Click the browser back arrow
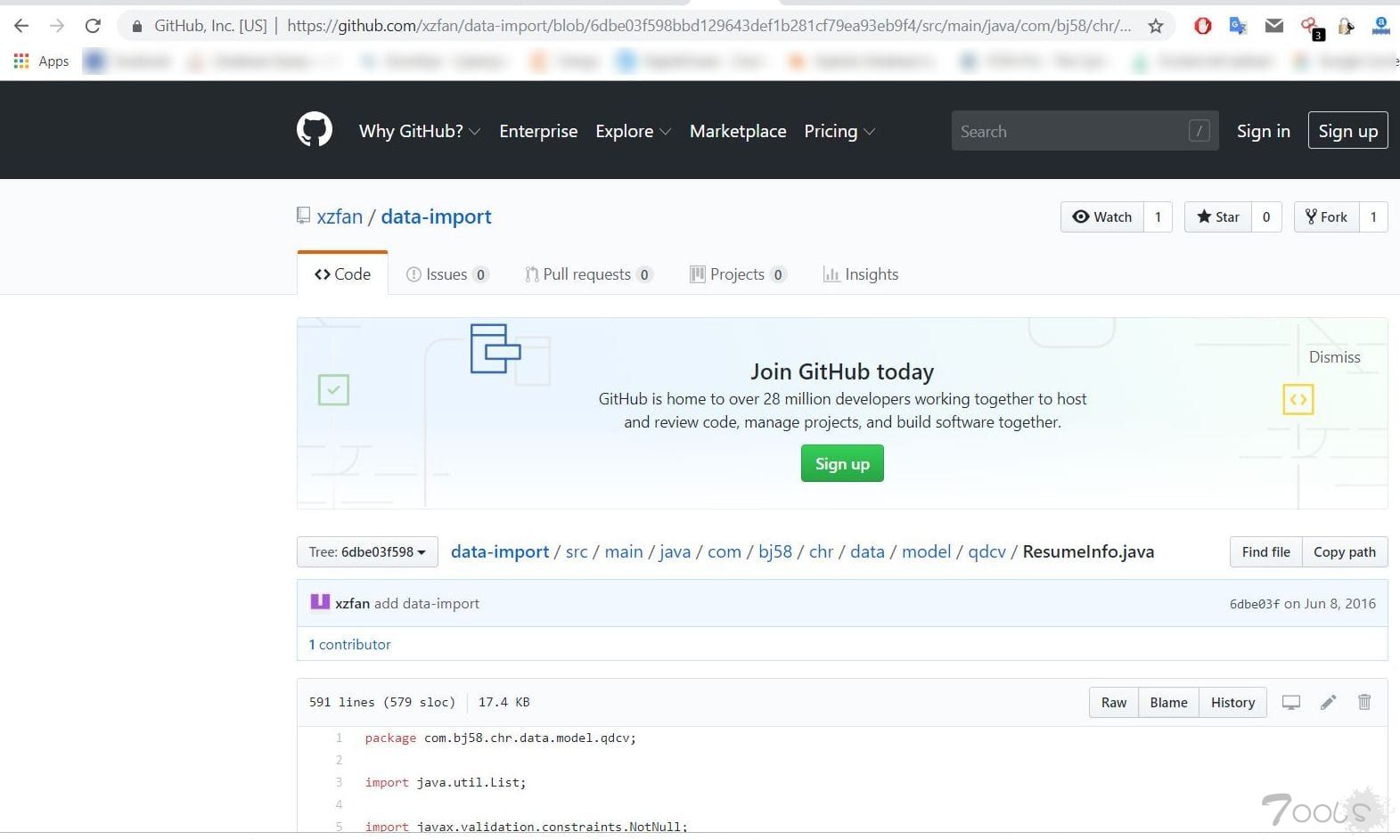 tap(21, 26)
